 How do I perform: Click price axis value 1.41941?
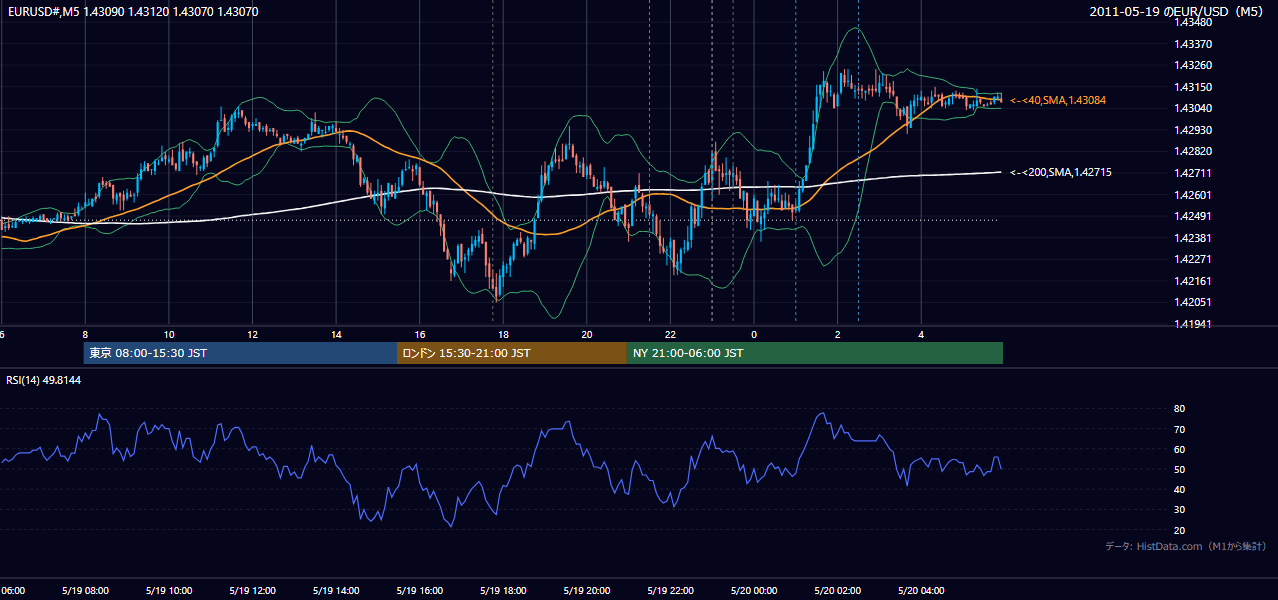1192,324
